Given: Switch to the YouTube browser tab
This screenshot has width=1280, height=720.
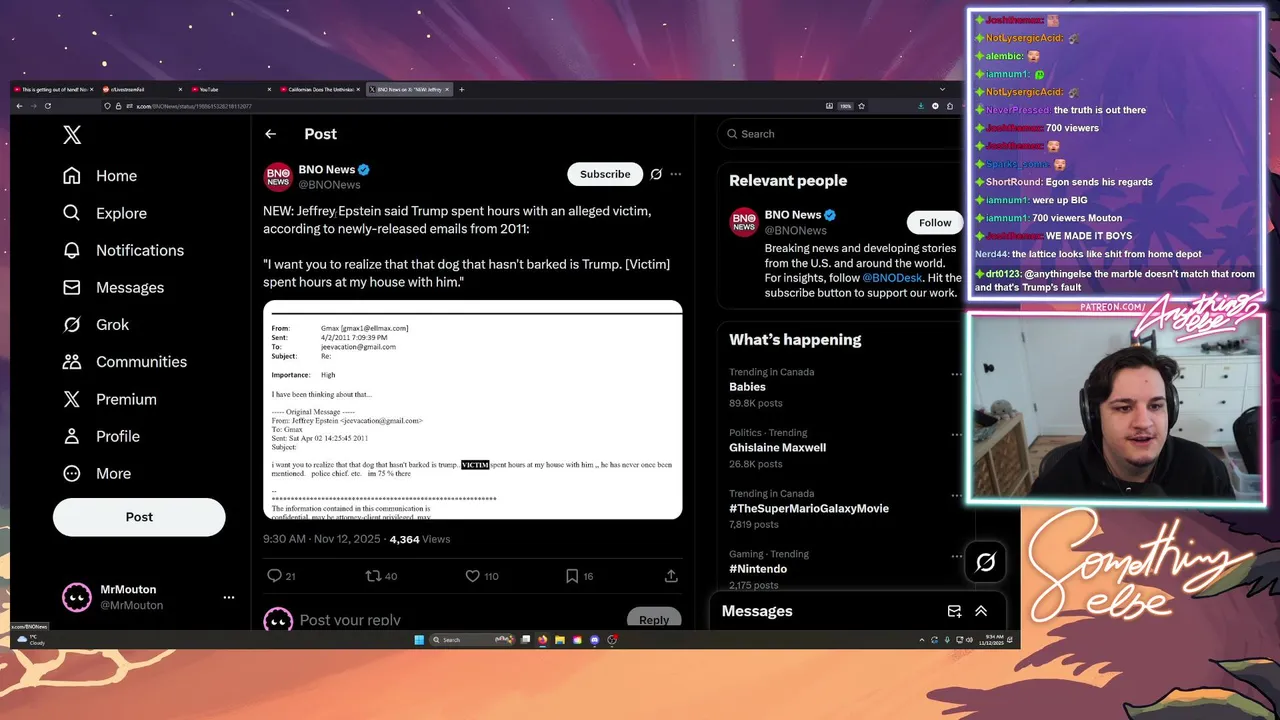Looking at the screenshot, I should [x=233, y=89].
